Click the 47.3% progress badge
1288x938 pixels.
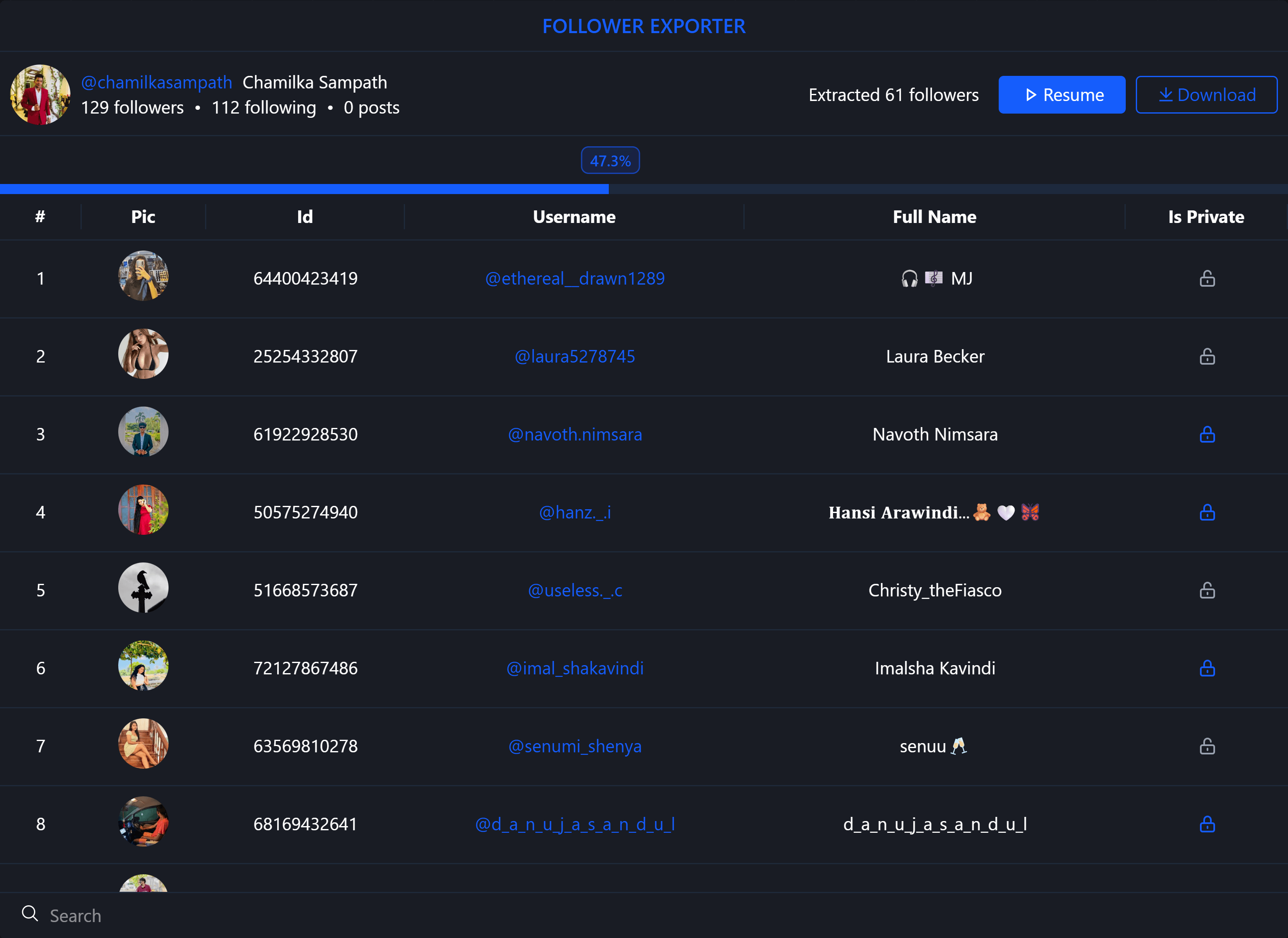click(x=610, y=161)
